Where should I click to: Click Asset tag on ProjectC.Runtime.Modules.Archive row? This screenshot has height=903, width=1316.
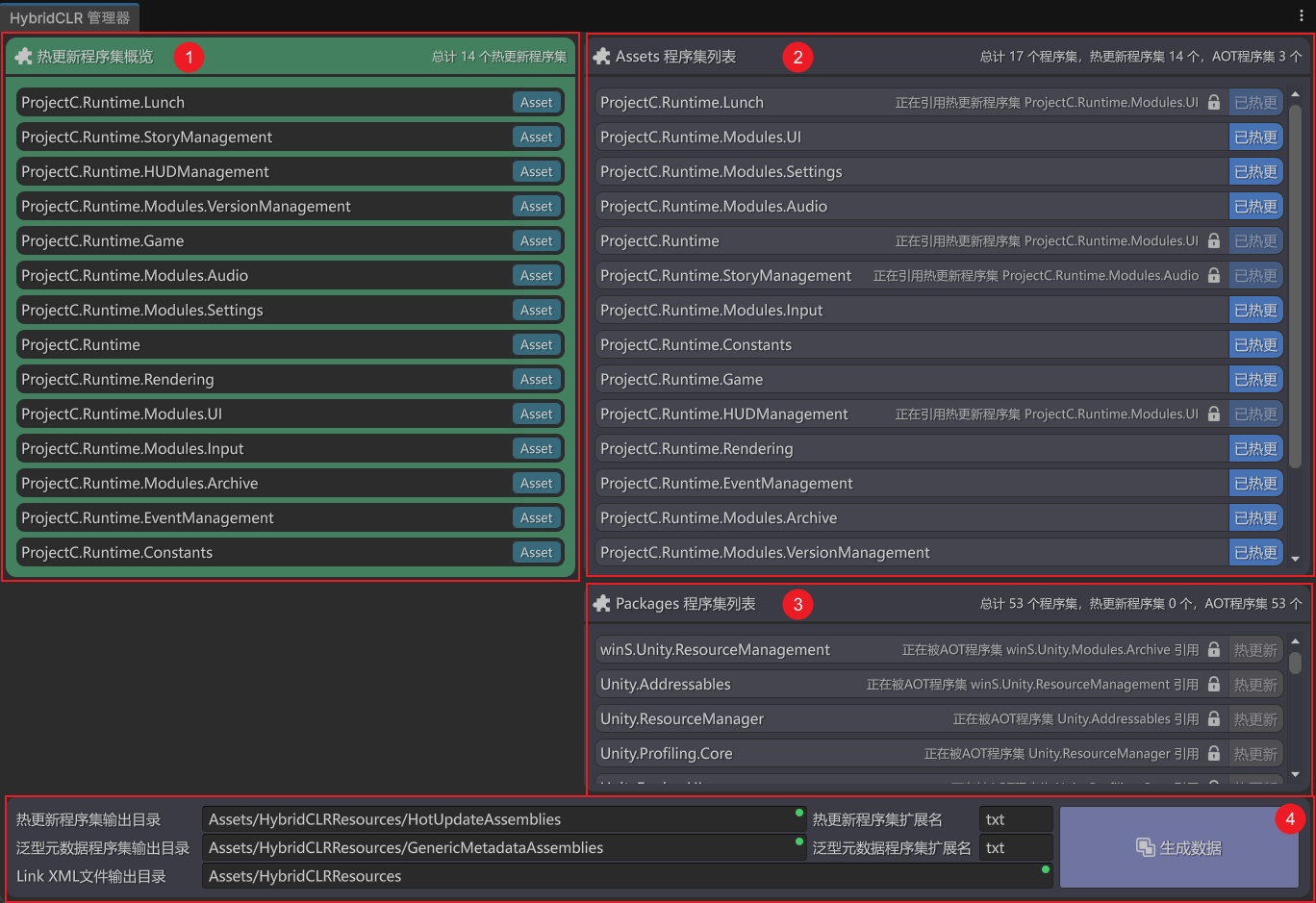[536, 484]
